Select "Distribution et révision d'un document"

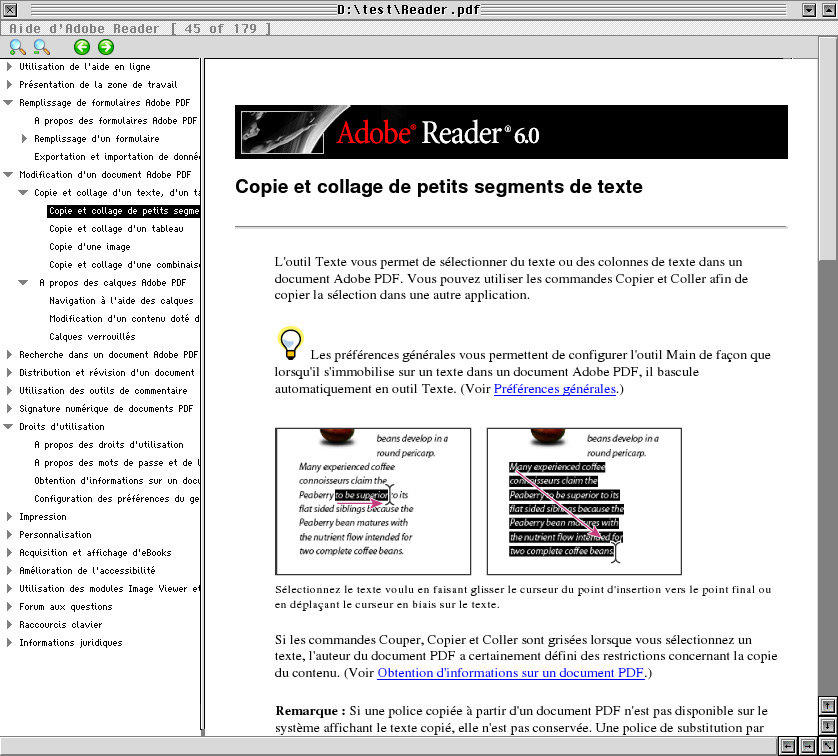(x=107, y=373)
